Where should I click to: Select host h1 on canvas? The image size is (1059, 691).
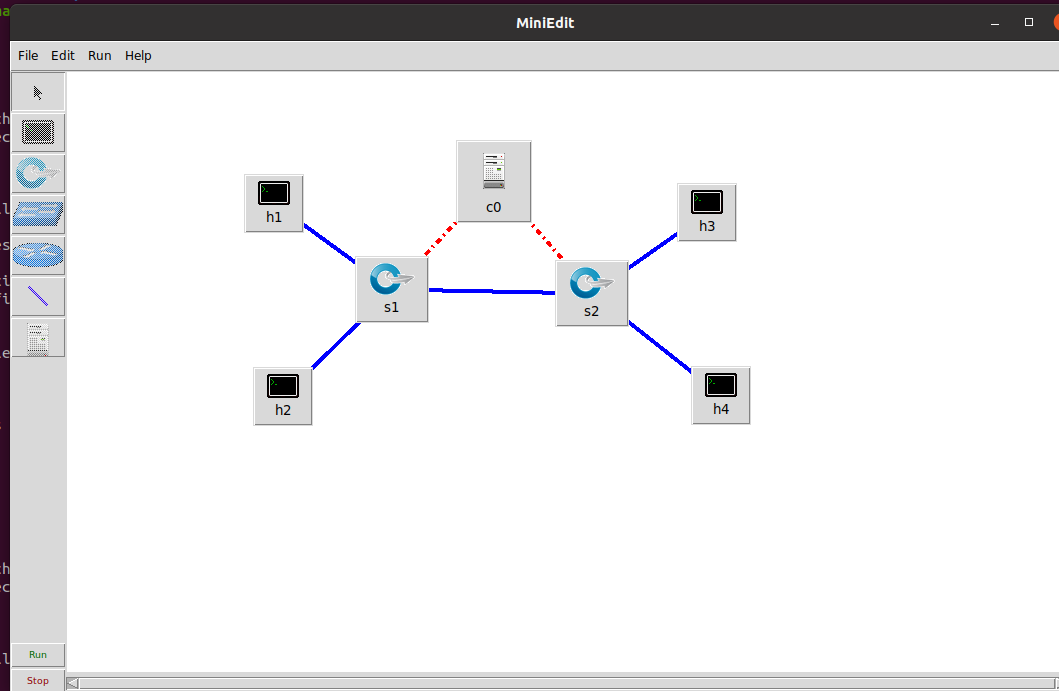(x=274, y=203)
